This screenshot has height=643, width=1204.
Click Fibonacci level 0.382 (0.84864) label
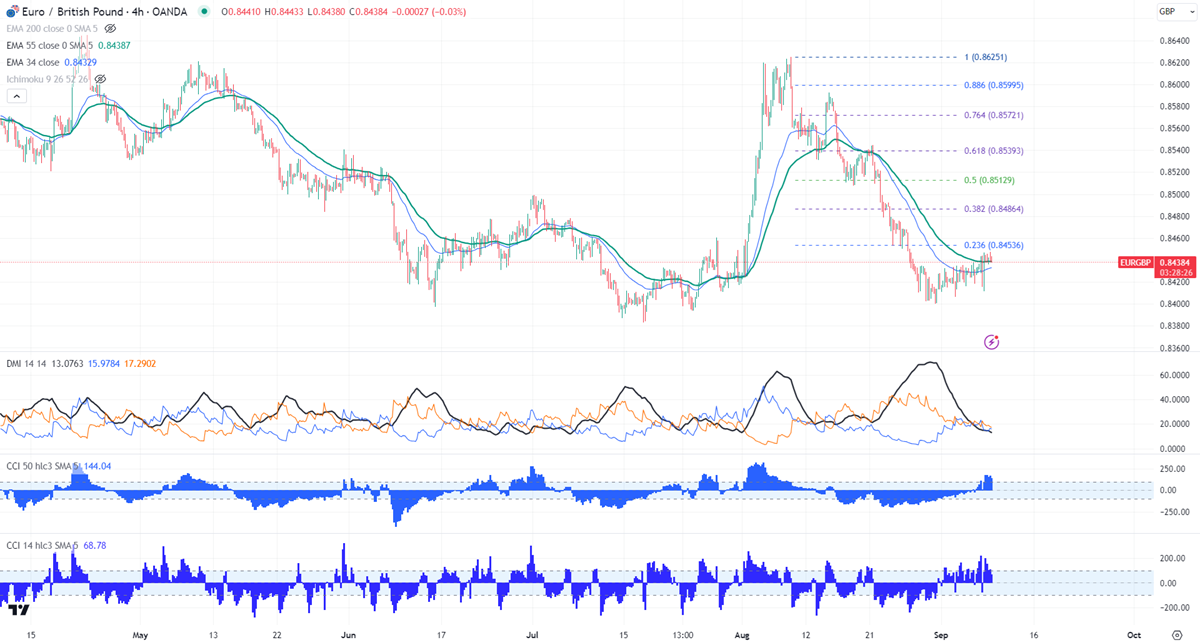pos(993,209)
